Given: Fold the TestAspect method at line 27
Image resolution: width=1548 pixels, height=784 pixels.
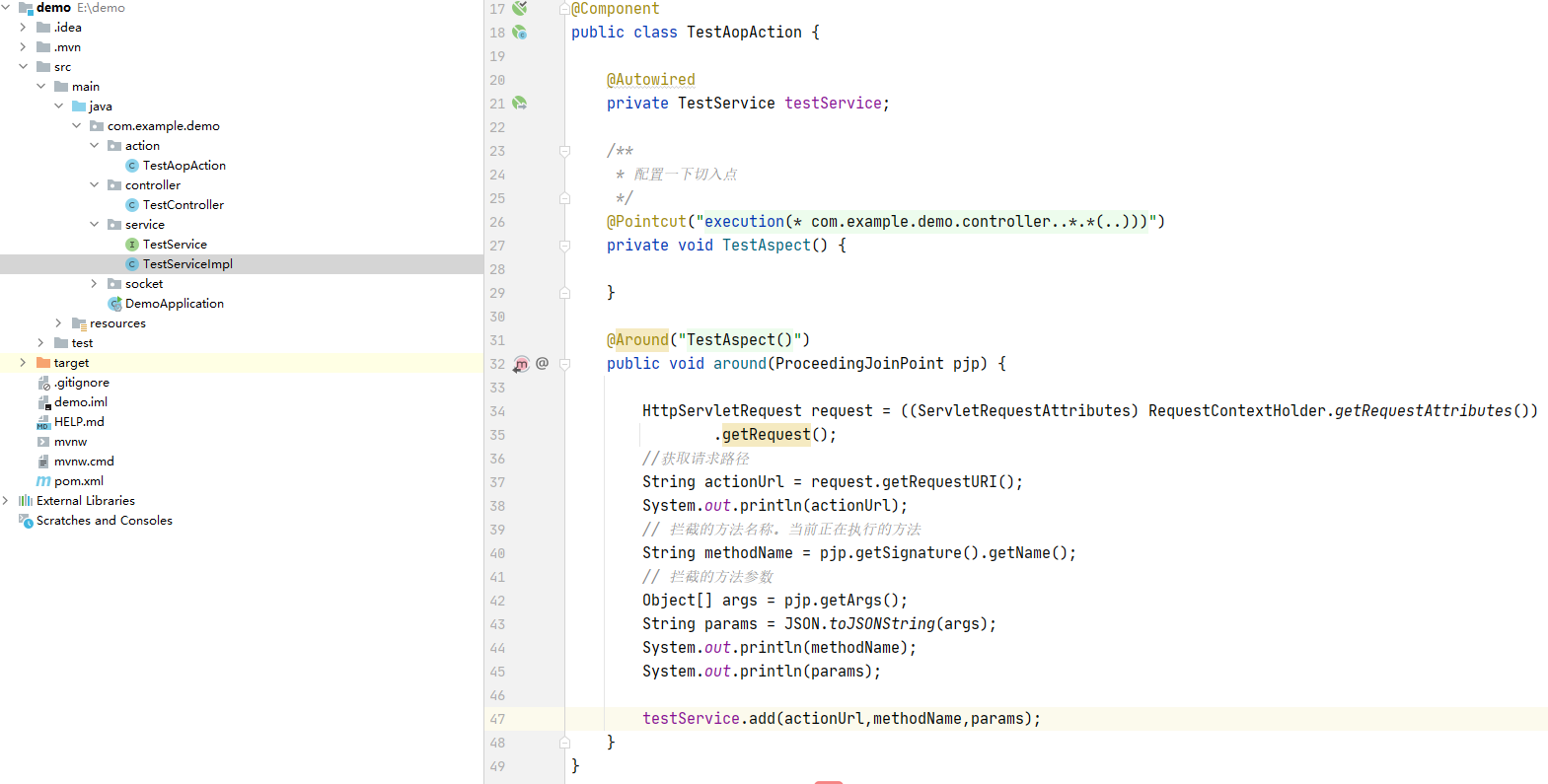Looking at the screenshot, I should point(564,246).
